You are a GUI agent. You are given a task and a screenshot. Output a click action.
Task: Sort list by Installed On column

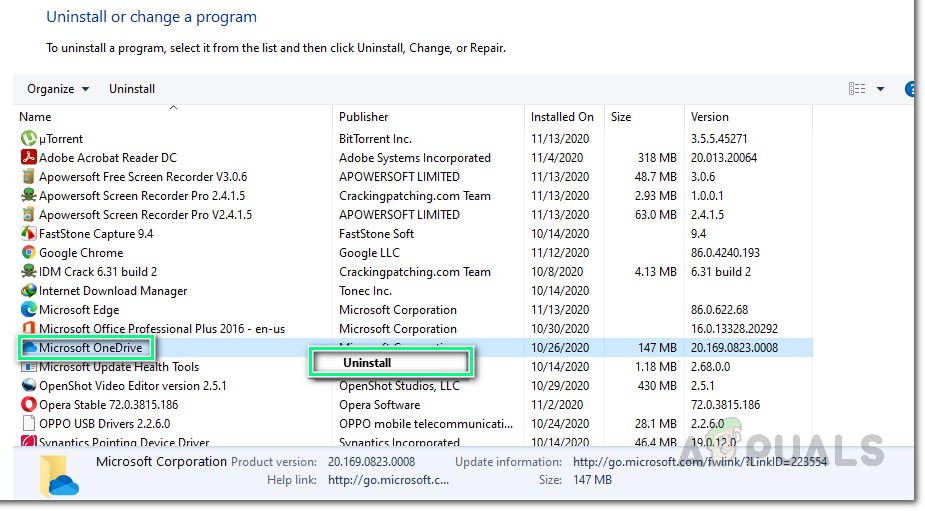pyautogui.click(x=562, y=117)
